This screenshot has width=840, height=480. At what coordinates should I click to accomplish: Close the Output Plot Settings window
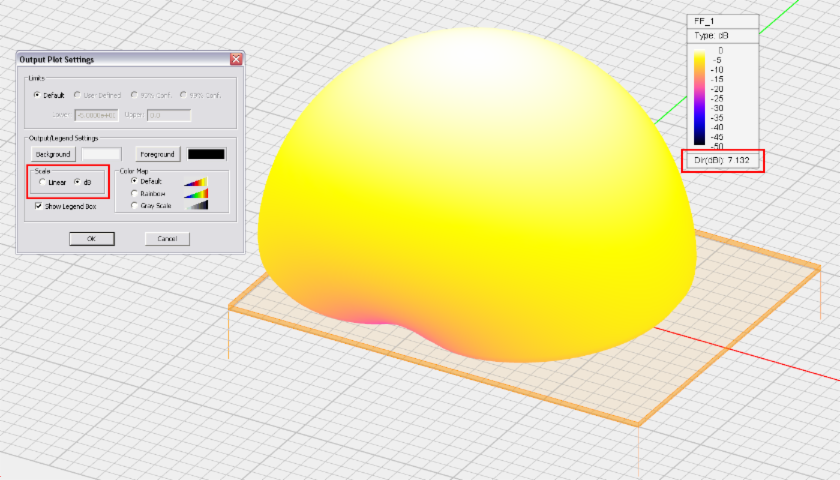pyautogui.click(x=236, y=59)
